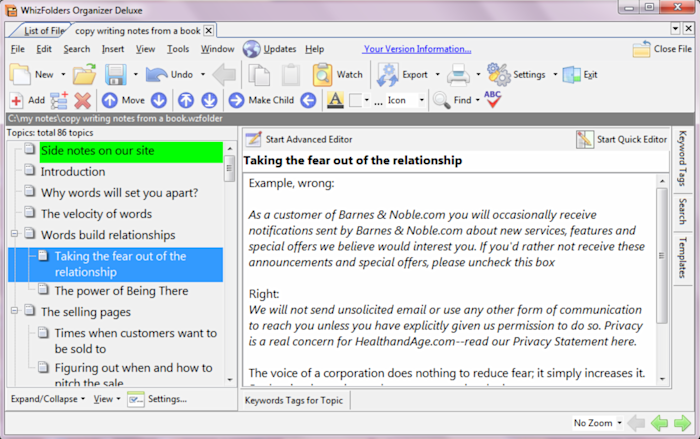Switch to List of Files tab
The height and width of the screenshot is (439, 700).
[43, 31]
